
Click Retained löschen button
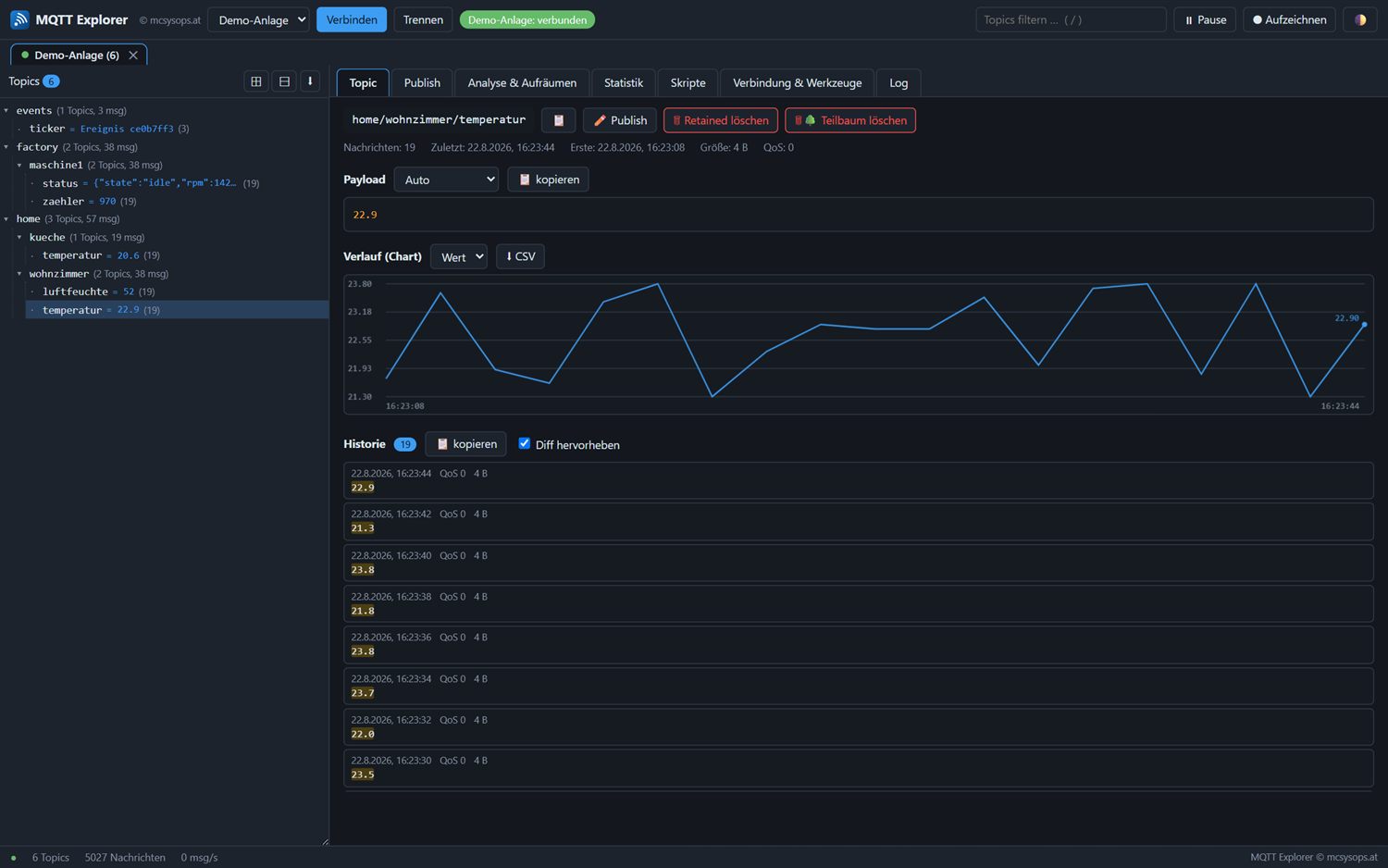point(721,120)
